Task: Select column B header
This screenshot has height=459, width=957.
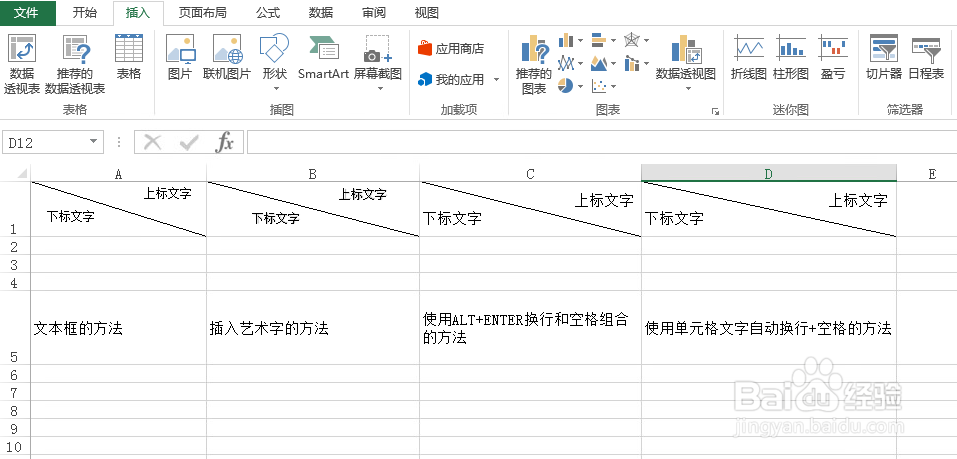Action: [313, 174]
